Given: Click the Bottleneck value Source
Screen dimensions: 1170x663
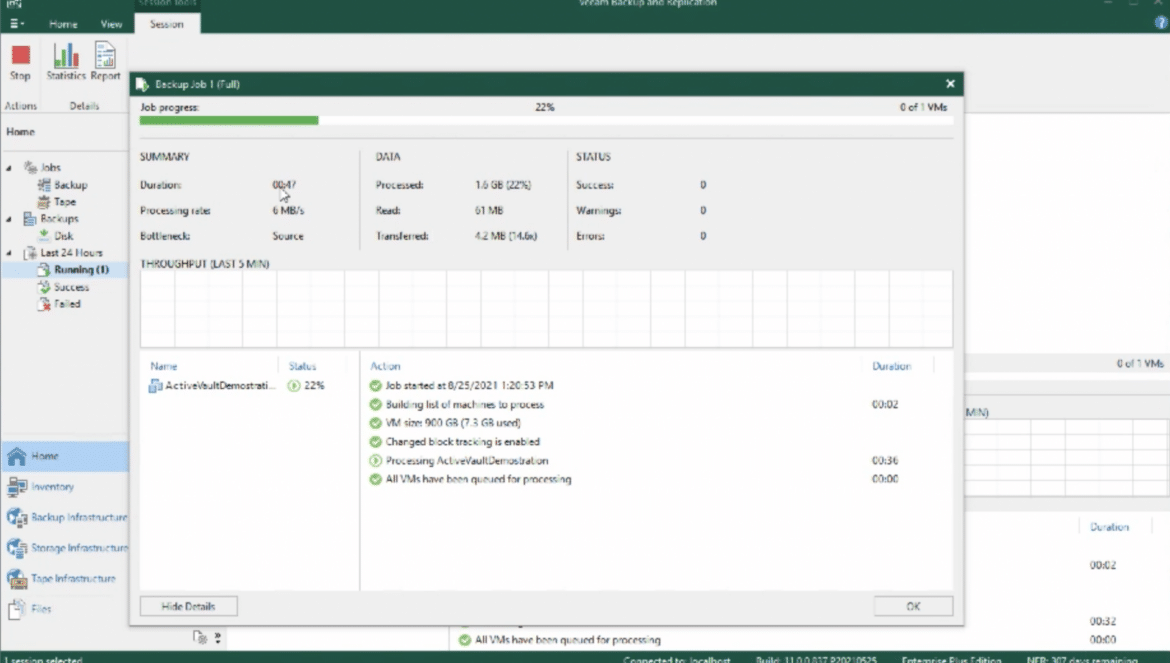Looking at the screenshot, I should tap(288, 236).
